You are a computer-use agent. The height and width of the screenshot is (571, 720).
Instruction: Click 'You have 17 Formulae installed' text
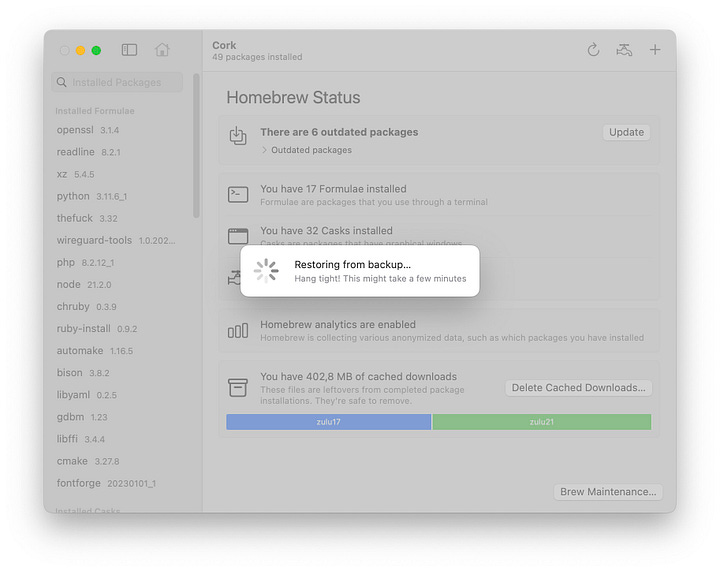click(333, 189)
